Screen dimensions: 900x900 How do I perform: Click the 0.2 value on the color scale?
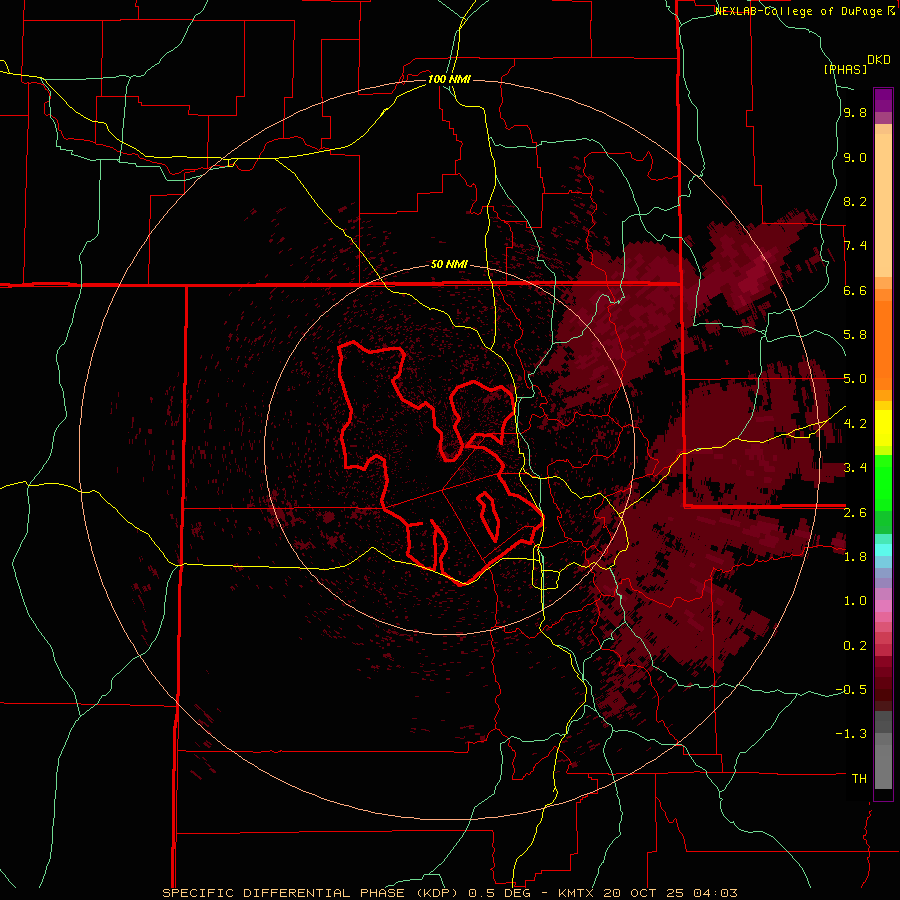pos(855,646)
